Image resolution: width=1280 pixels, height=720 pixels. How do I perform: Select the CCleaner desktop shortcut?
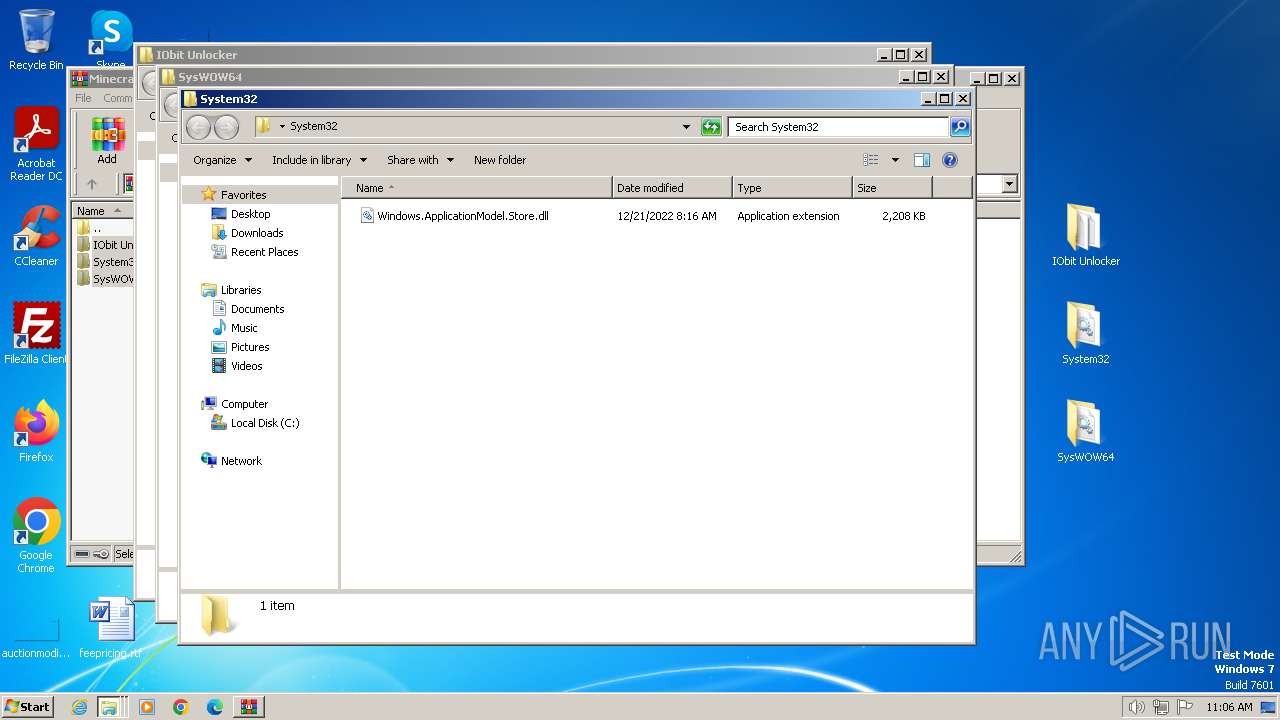point(36,236)
